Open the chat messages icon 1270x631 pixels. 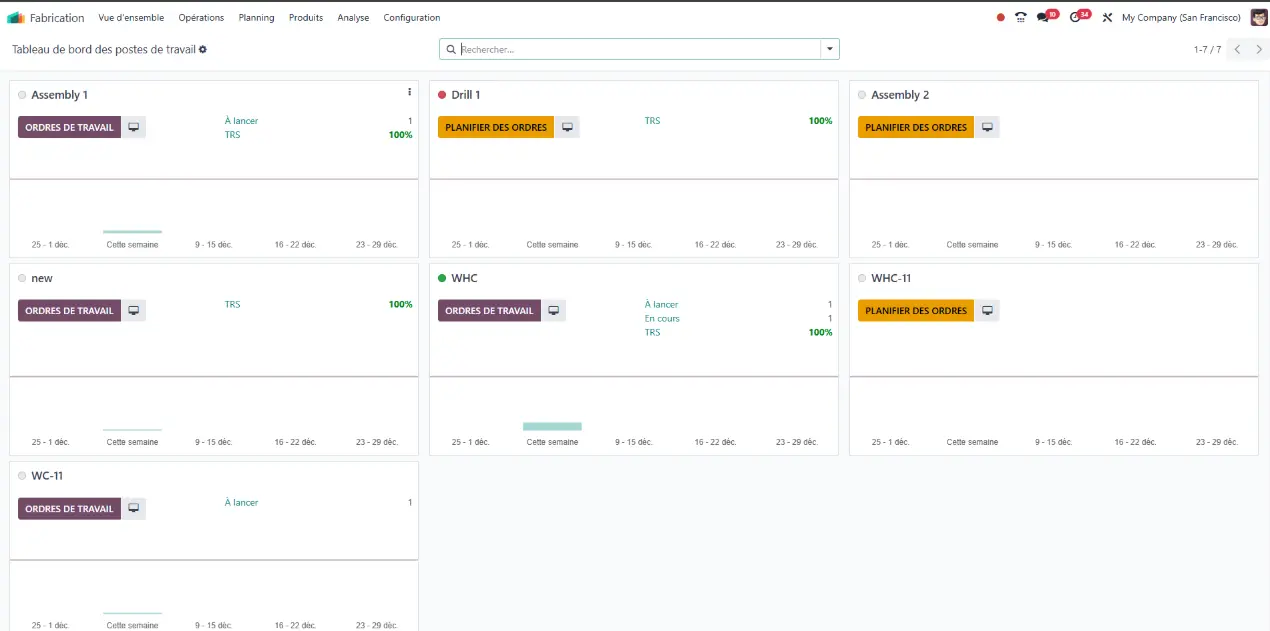[x=1044, y=18]
